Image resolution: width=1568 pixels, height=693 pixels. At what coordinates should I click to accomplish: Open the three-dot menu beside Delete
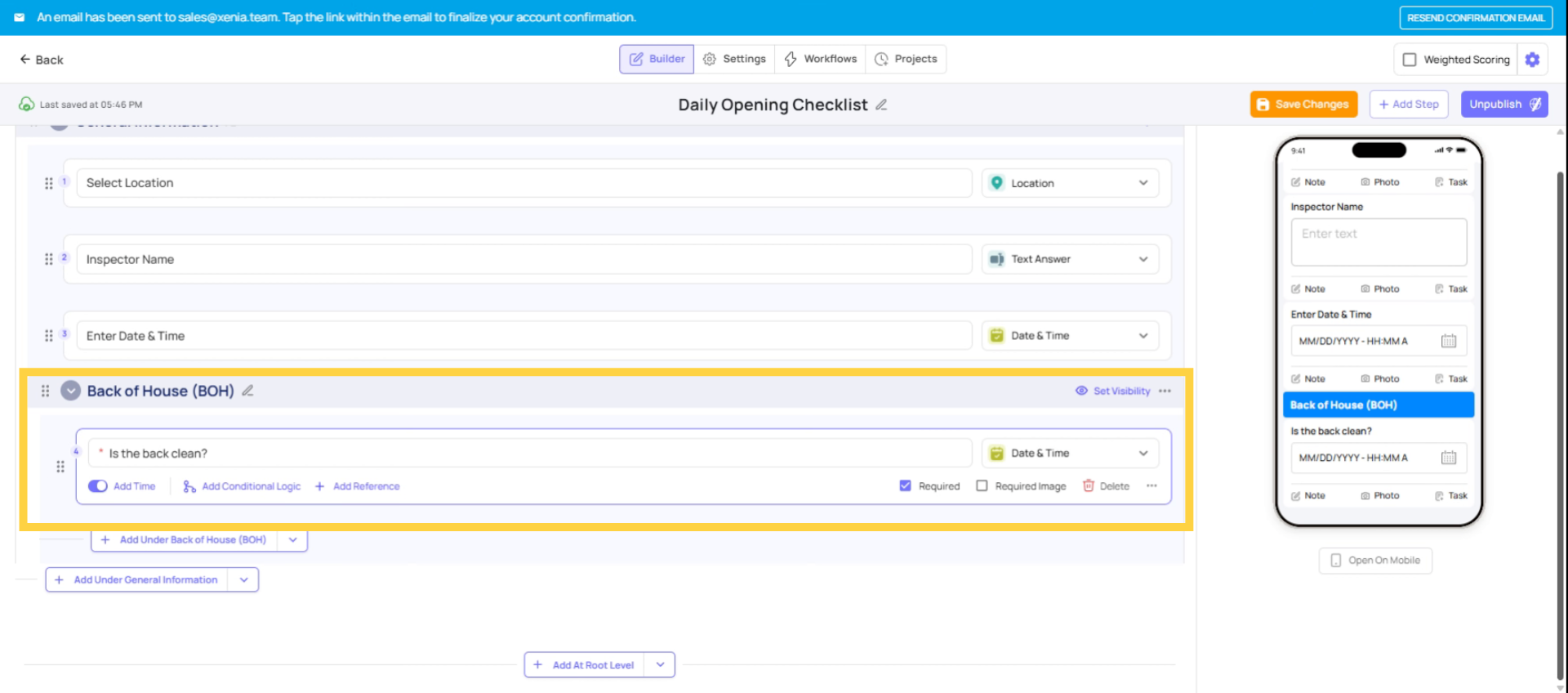pos(1151,486)
